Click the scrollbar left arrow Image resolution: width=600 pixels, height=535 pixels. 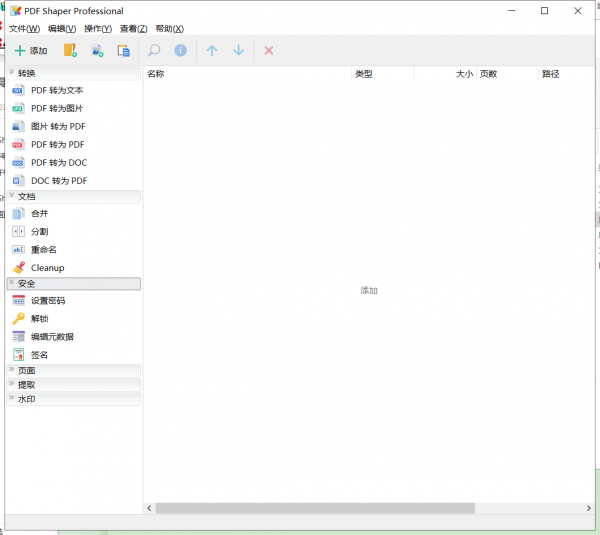(x=149, y=508)
